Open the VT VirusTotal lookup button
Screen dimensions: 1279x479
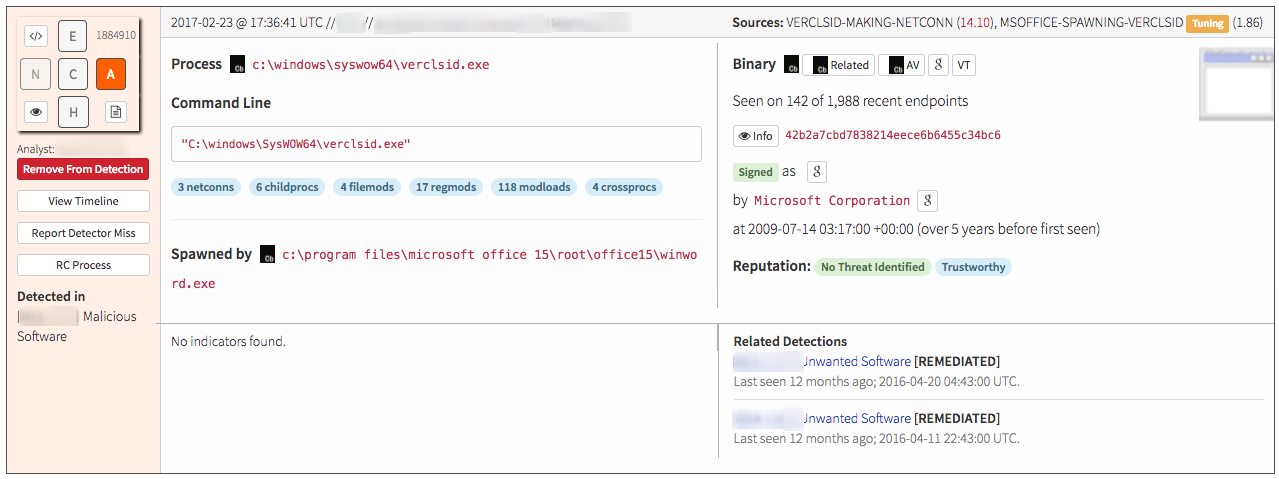tap(963, 65)
